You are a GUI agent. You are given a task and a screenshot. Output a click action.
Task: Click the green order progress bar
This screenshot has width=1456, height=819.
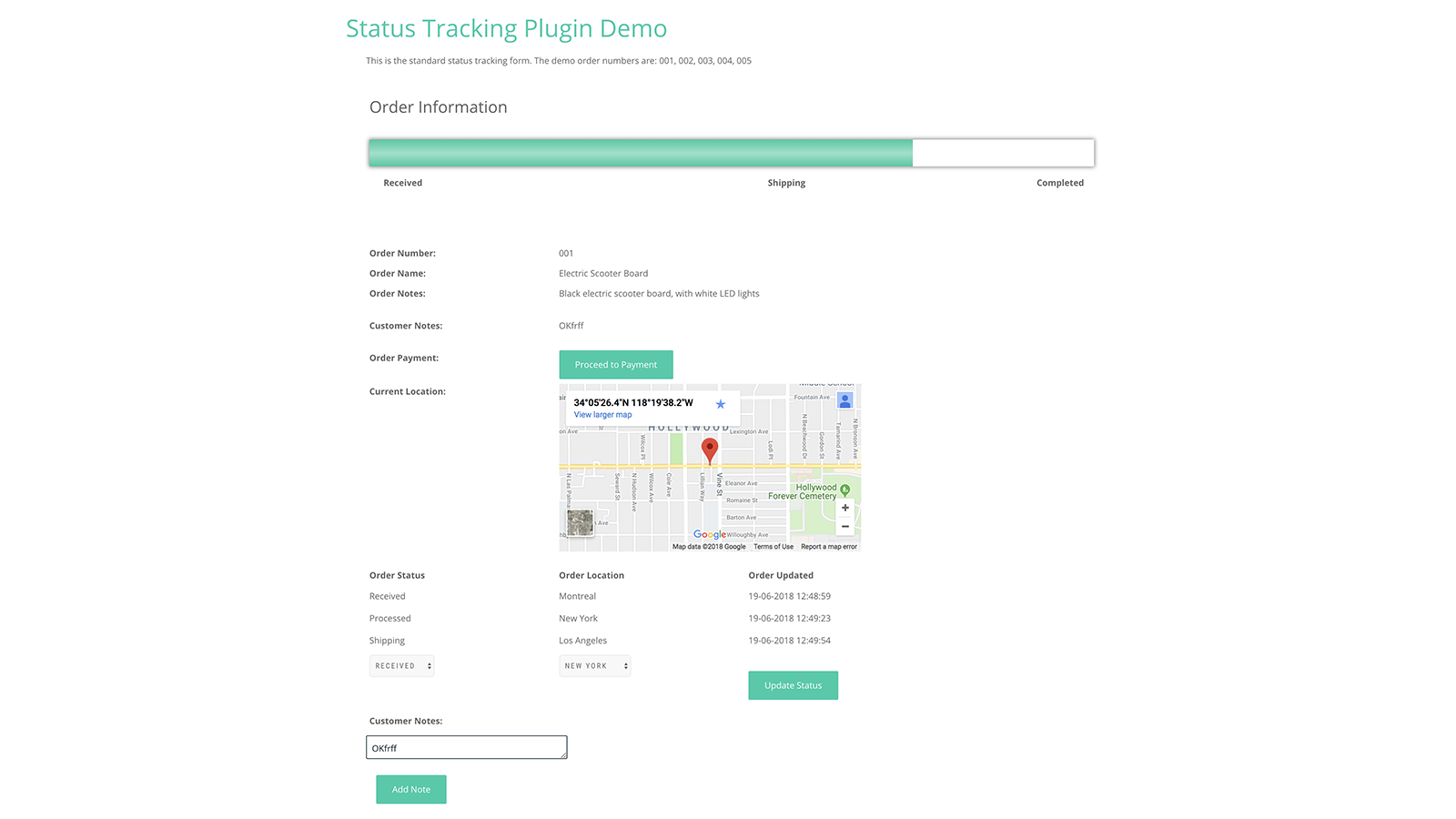pyautogui.click(x=732, y=153)
